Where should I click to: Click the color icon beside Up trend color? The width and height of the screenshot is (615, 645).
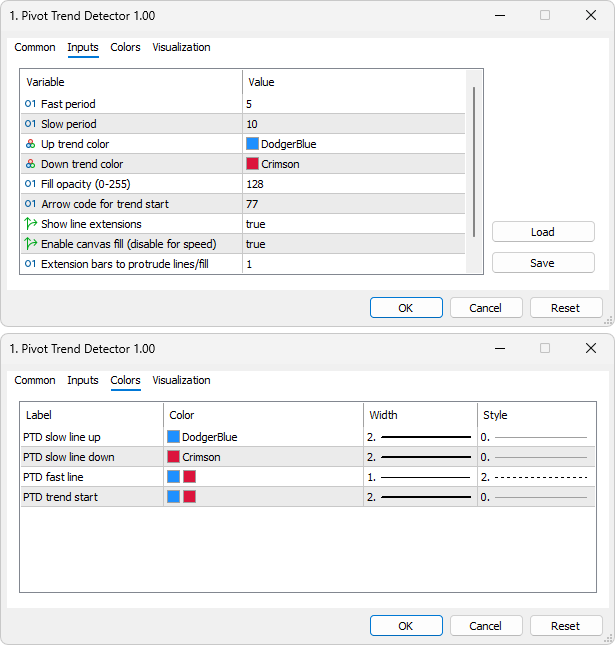30,144
